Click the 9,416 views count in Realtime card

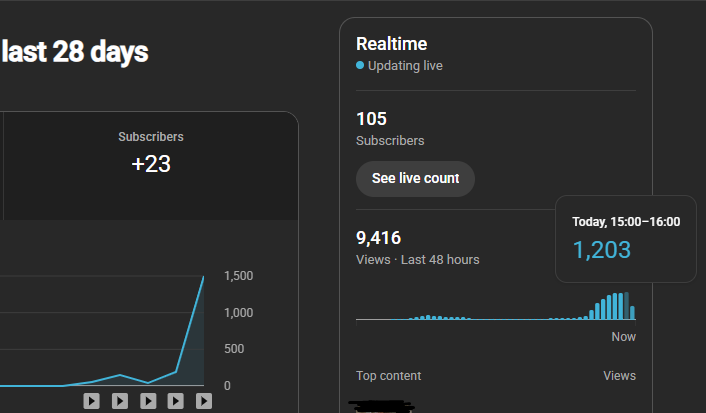coord(378,238)
